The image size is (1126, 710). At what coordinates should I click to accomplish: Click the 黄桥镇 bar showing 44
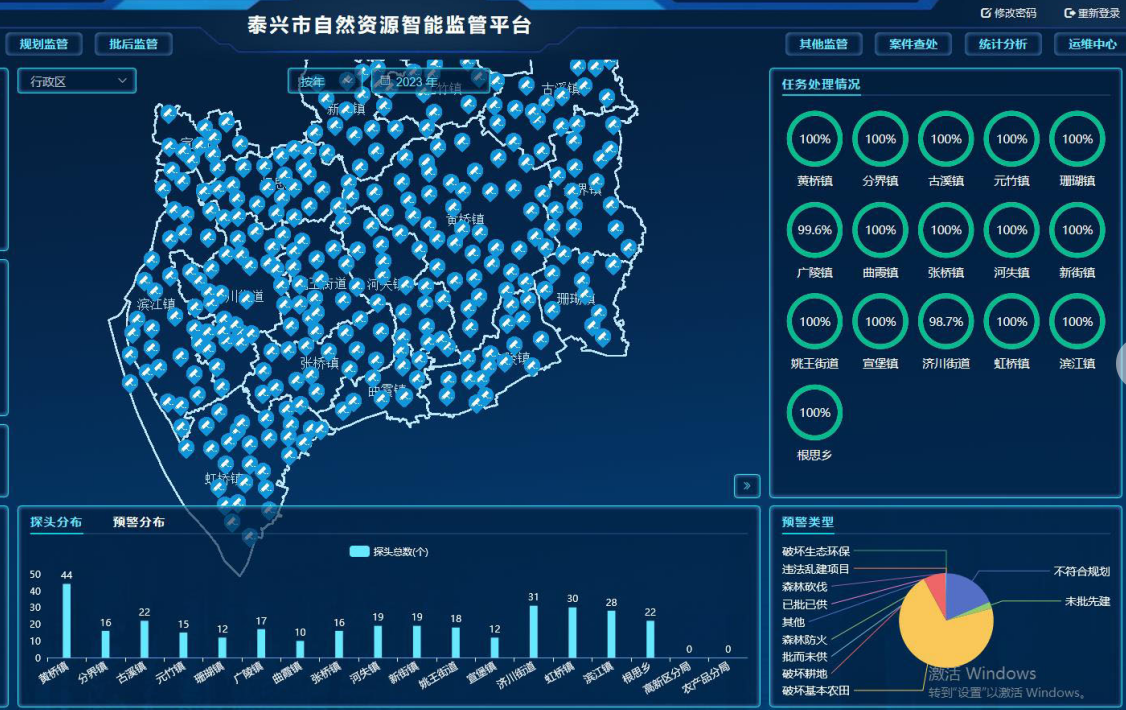[67, 620]
